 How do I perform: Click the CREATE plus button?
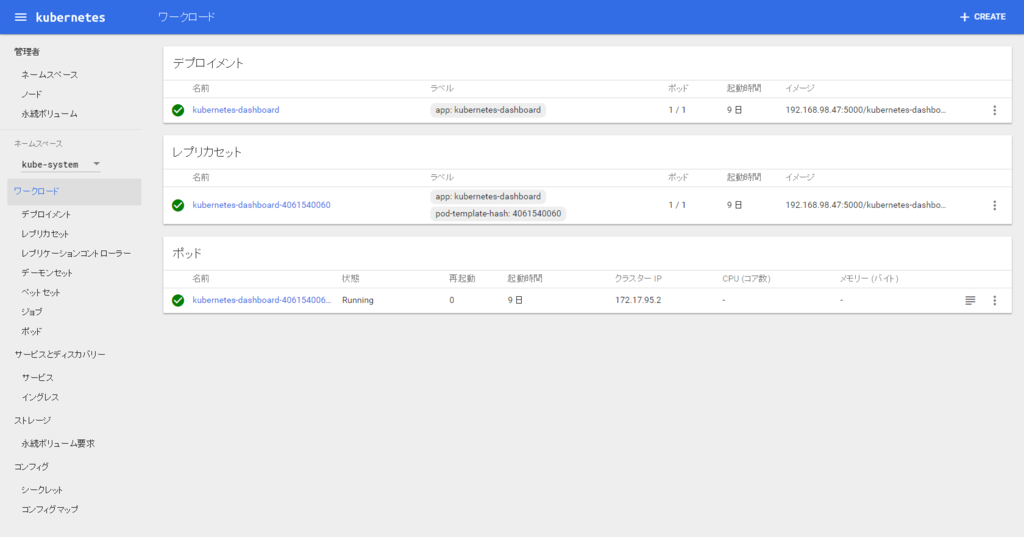(x=982, y=17)
